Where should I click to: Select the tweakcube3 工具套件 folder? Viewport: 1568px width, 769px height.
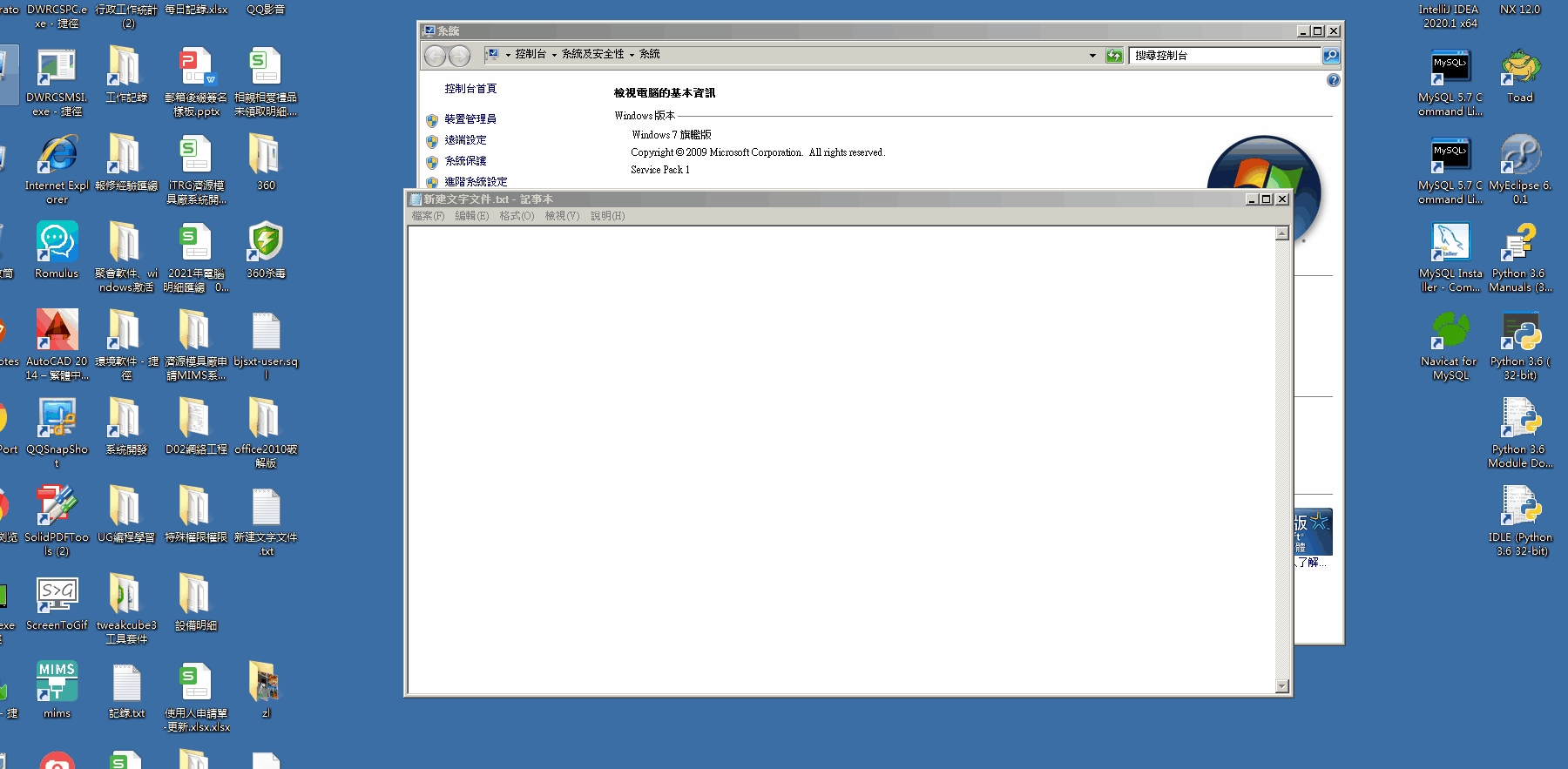point(126,609)
